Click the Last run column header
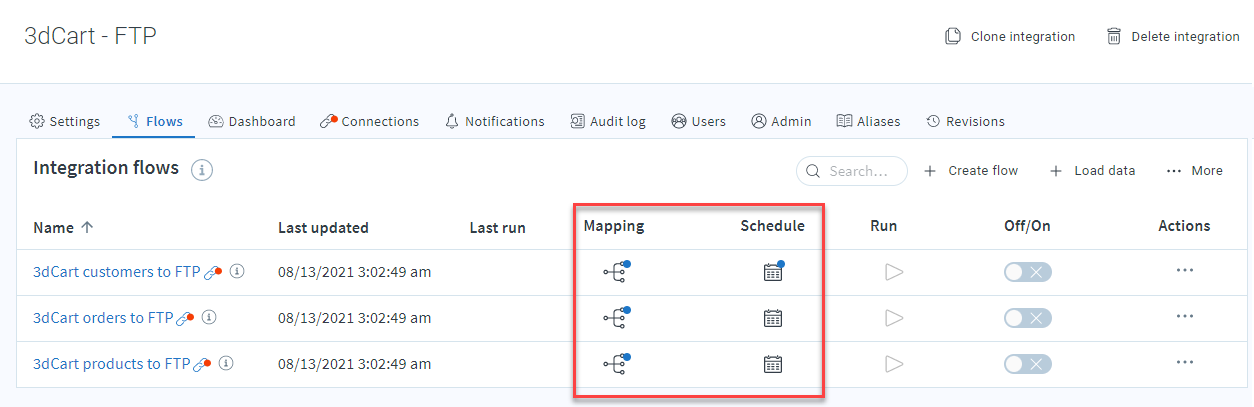Image resolution: width=1254 pixels, height=407 pixels. click(497, 228)
